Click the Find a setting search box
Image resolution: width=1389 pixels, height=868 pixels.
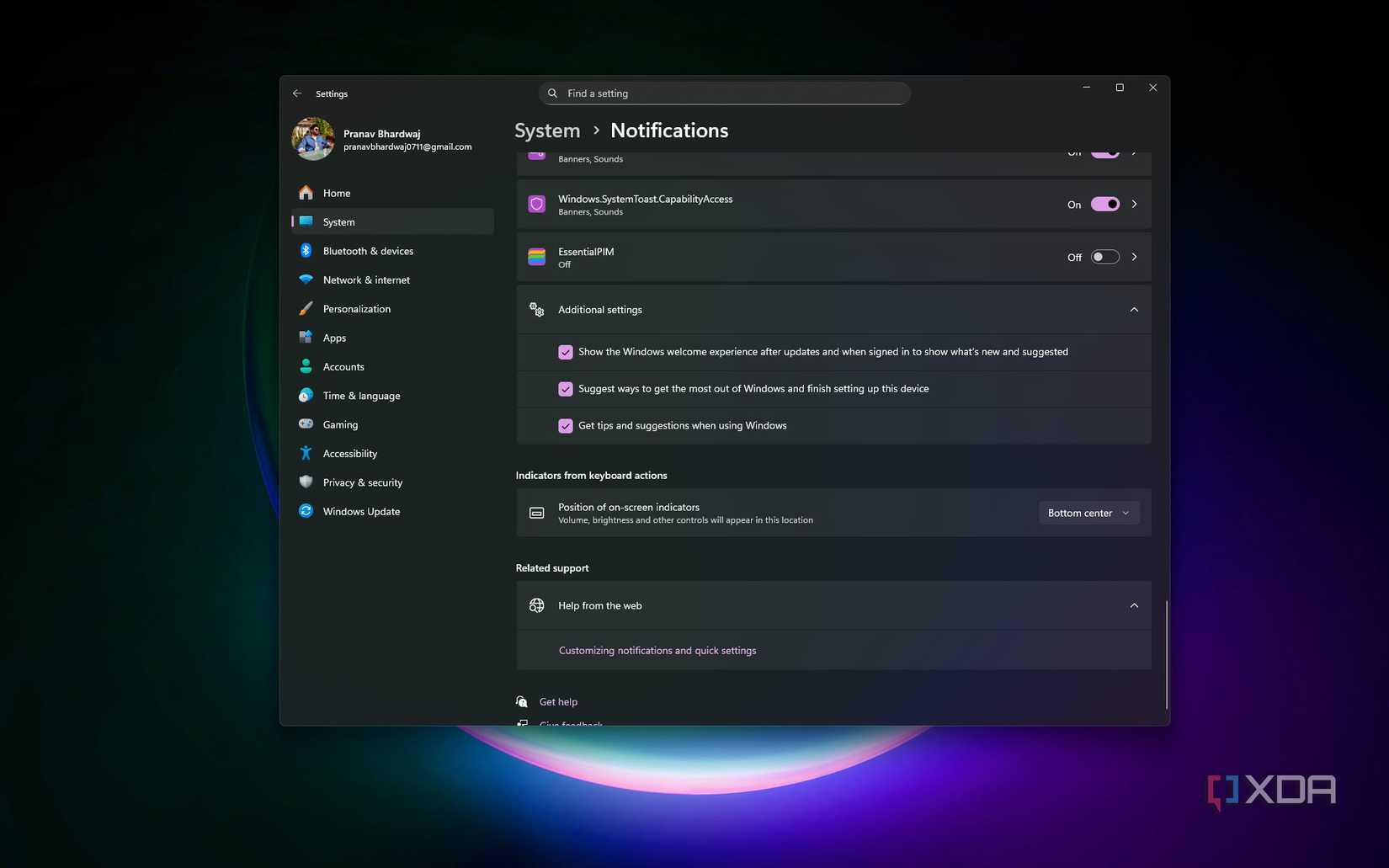click(x=724, y=93)
